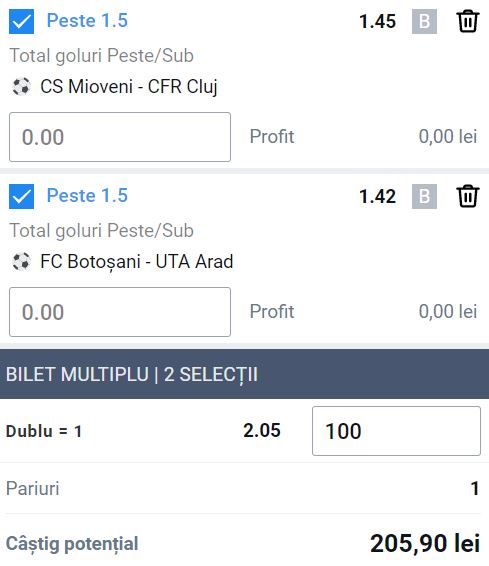Click the B badge next to odds 1.42
The width and height of the screenshot is (489, 566).
pos(424,196)
